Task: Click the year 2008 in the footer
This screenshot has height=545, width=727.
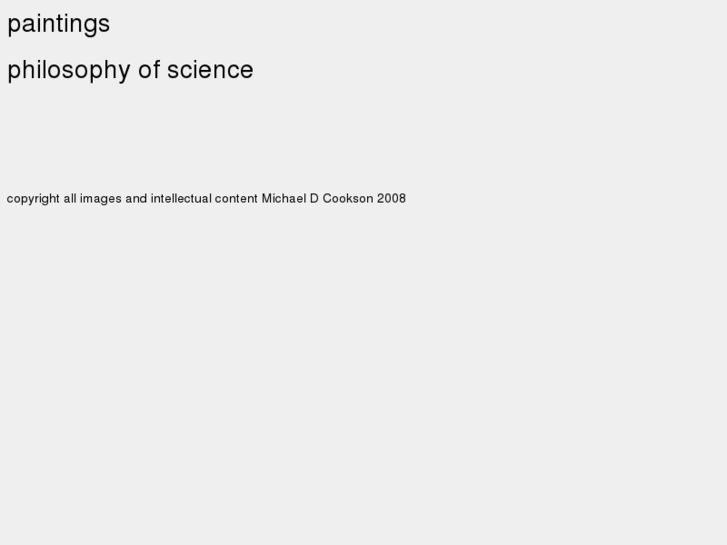Action: pyautogui.click(x=391, y=198)
